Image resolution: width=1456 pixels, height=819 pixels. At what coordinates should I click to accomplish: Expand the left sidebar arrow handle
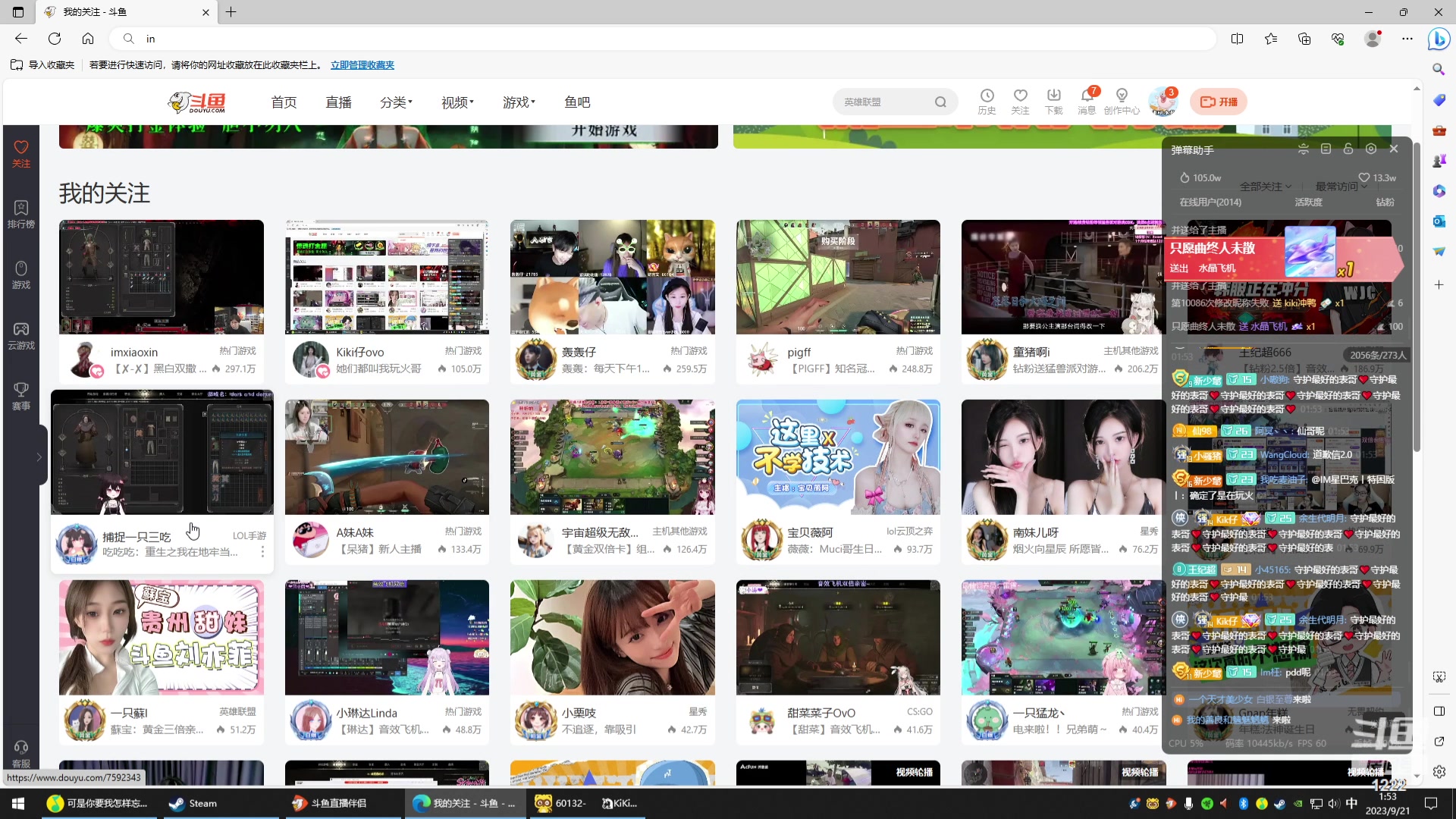pyautogui.click(x=39, y=457)
